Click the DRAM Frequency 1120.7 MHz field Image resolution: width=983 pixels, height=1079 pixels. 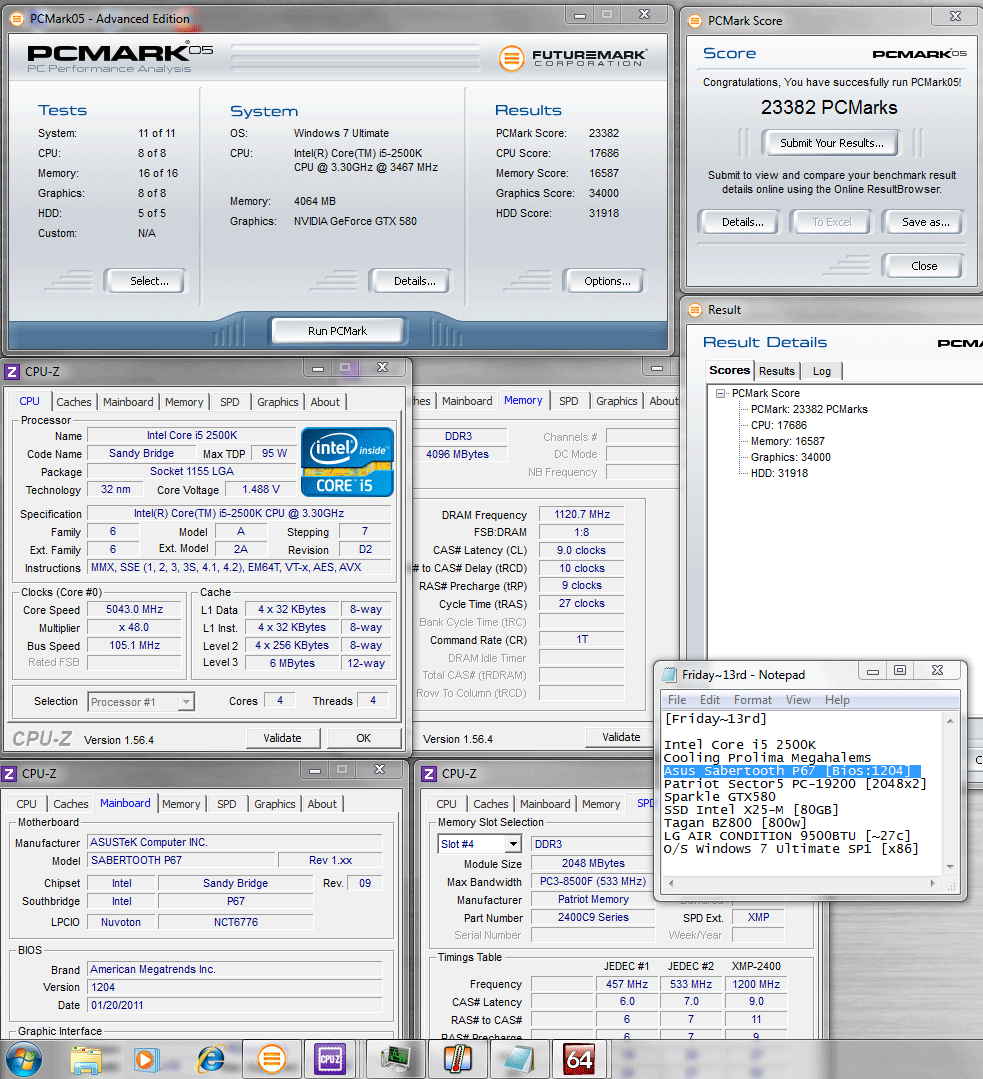pyautogui.click(x=582, y=515)
